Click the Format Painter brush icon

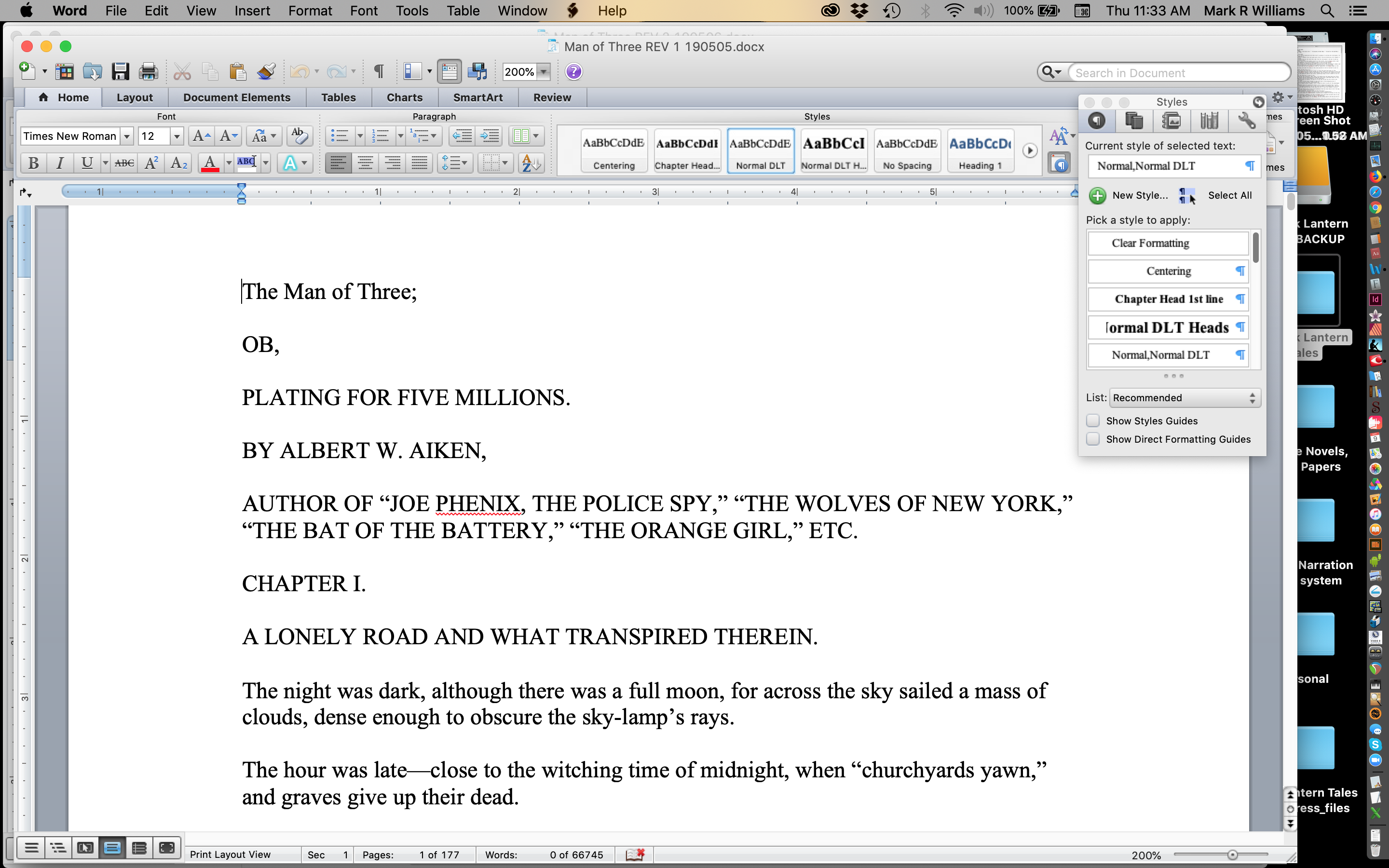pos(266,72)
